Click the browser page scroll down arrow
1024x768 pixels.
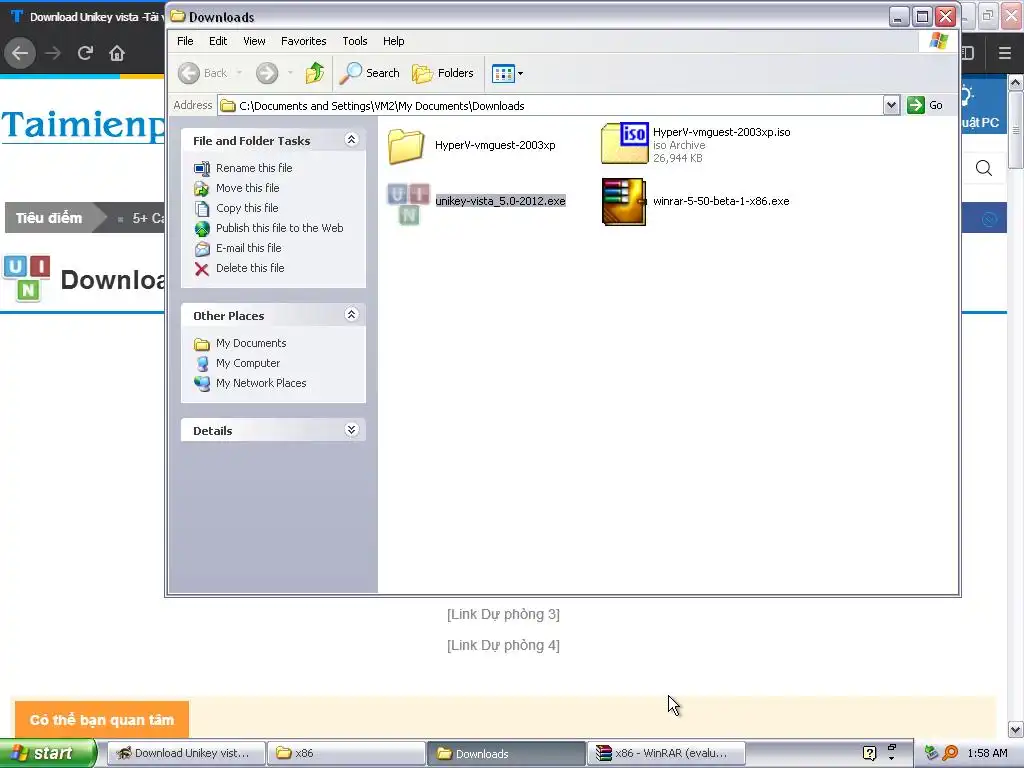(x=1016, y=729)
